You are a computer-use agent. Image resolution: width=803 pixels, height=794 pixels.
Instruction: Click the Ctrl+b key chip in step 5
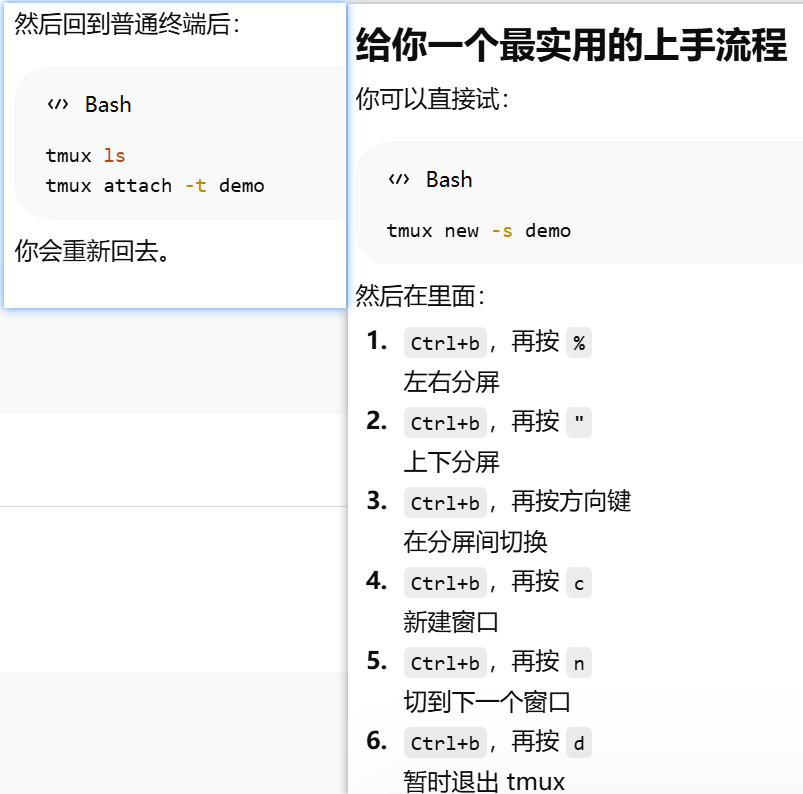(445, 662)
